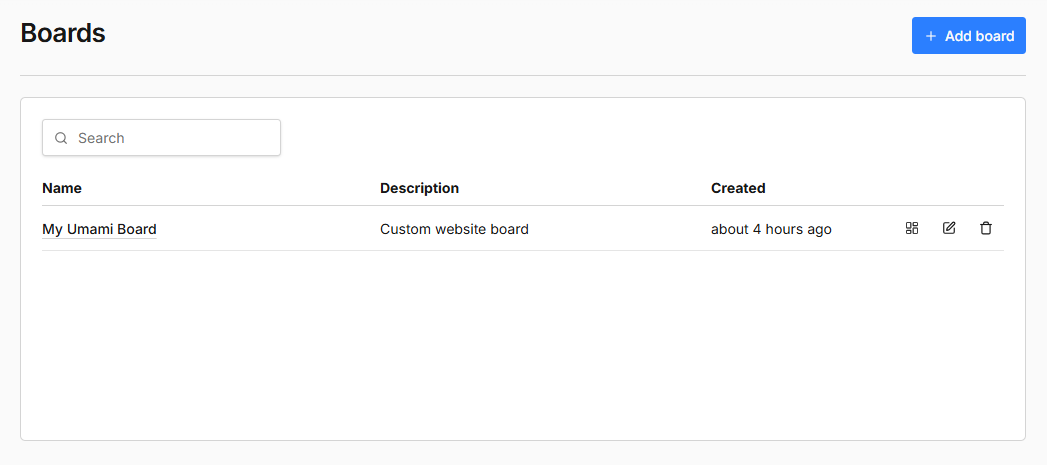Click the Description column header
The image size is (1047, 465).
point(419,188)
